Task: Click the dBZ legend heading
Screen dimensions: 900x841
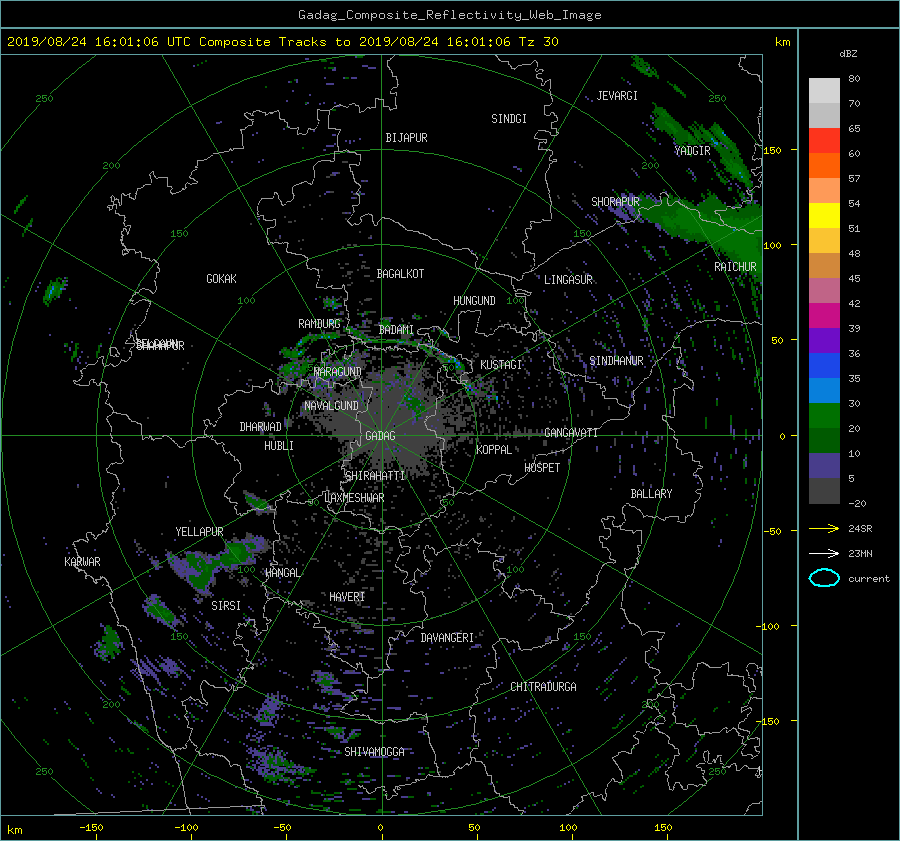Action: pos(848,54)
